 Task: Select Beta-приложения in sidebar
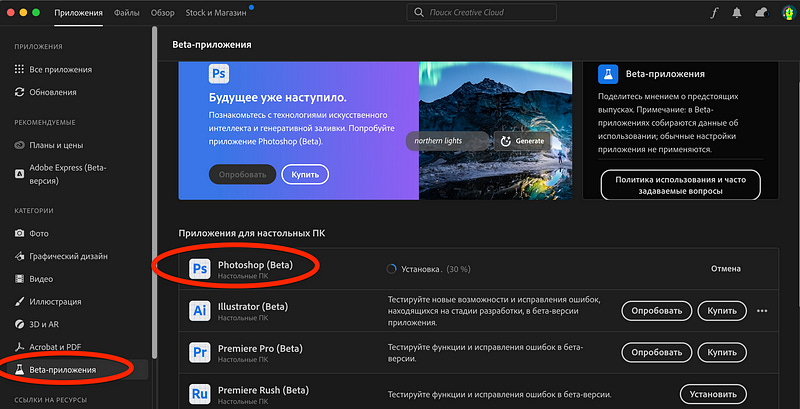pyautogui.click(x=63, y=370)
